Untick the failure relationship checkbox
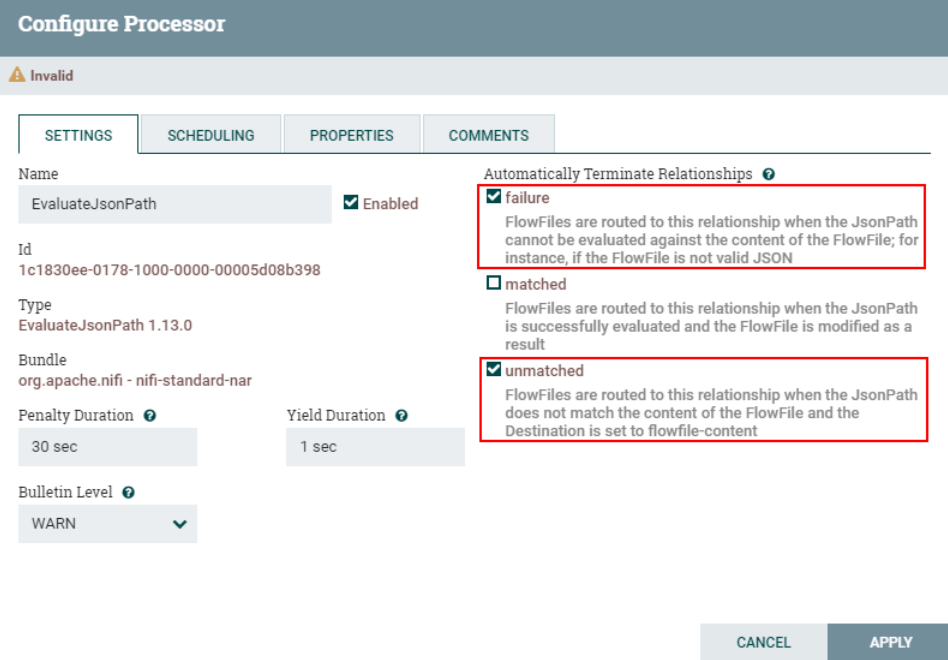 pyautogui.click(x=494, y=196)
